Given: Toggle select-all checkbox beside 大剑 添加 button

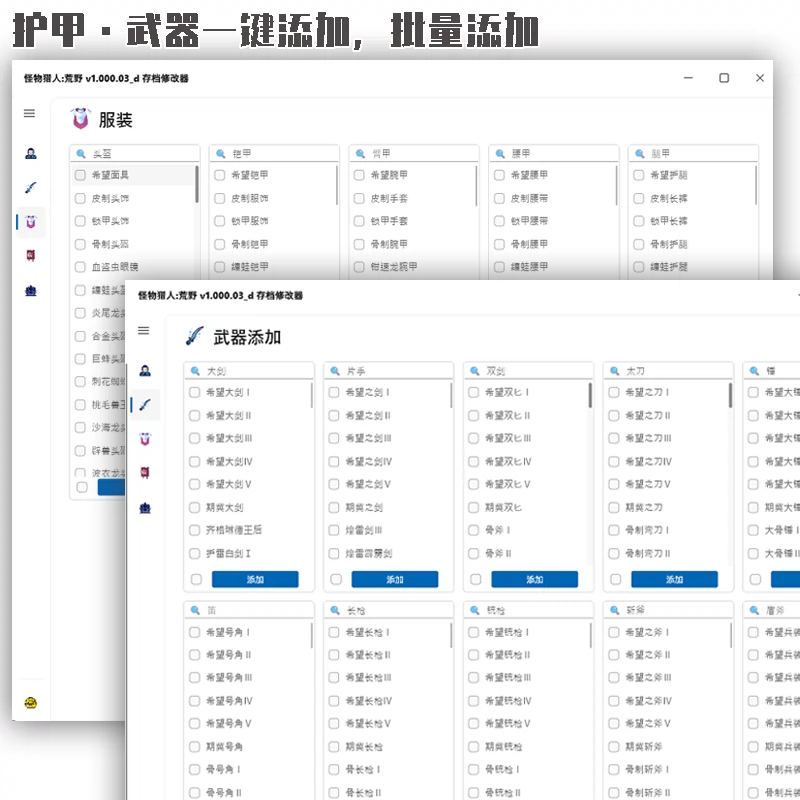Looking at the screenshot, I should [196, 580].
